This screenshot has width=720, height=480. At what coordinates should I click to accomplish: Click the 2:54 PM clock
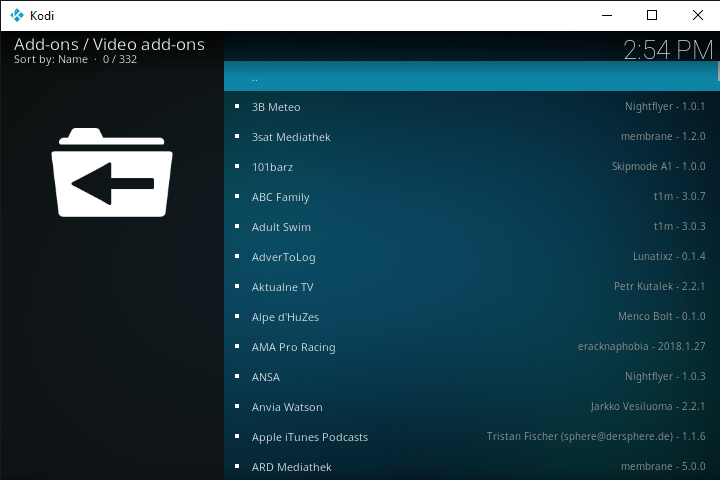(668, 50)
